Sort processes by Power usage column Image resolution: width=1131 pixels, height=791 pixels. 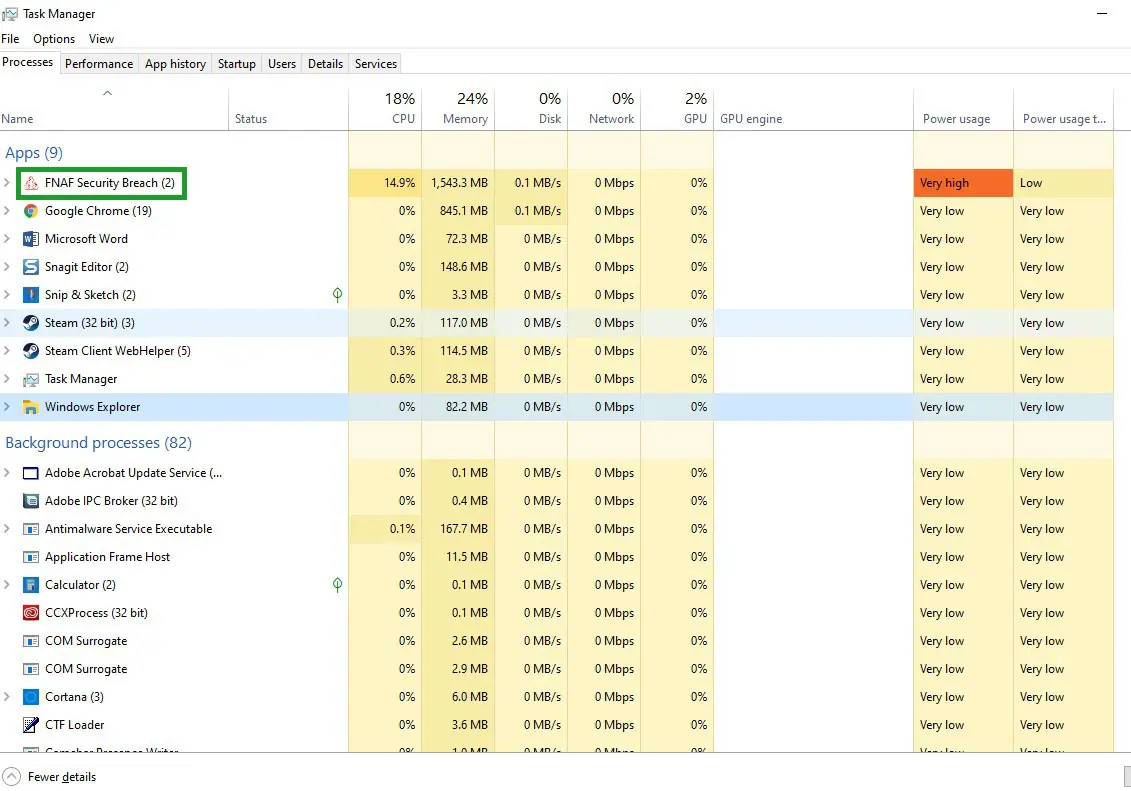coord(963,109)
